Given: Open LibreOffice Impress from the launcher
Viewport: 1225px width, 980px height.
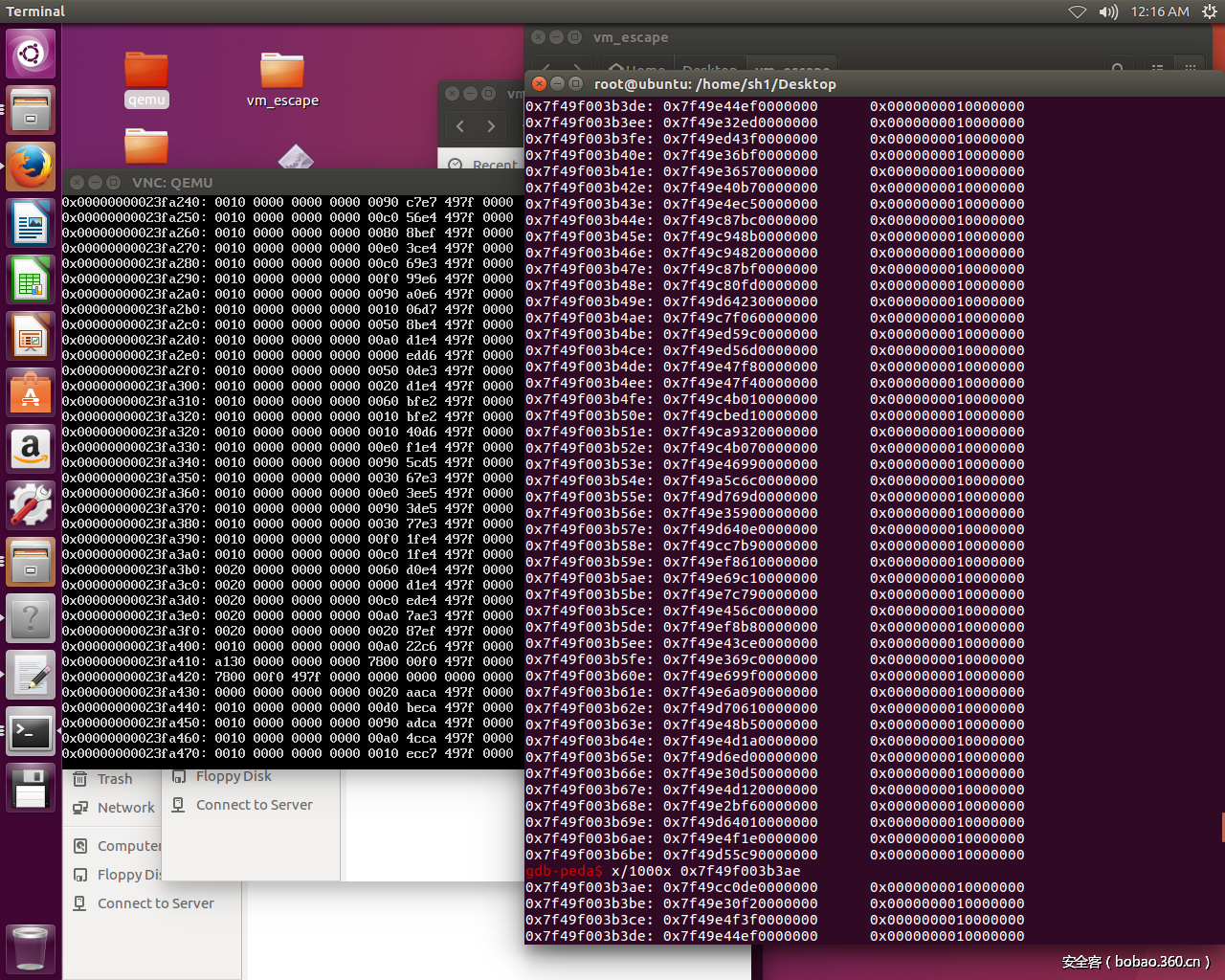Looking at the screenshot, I should tap(31, 338).
